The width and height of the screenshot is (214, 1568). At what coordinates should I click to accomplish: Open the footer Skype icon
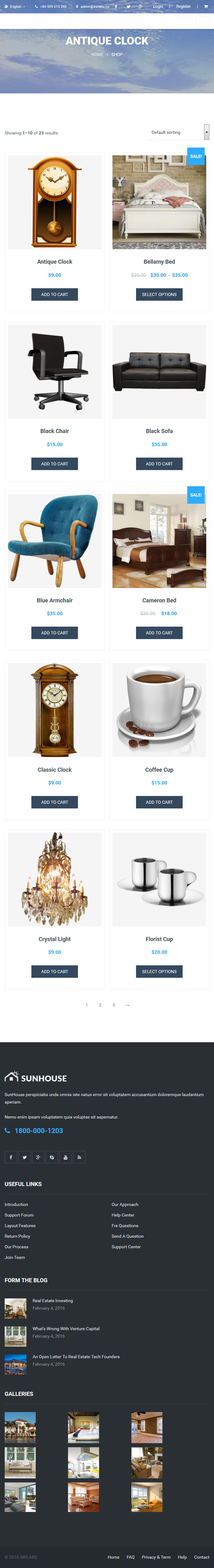pyautogui.click(x=52, y=1157)
